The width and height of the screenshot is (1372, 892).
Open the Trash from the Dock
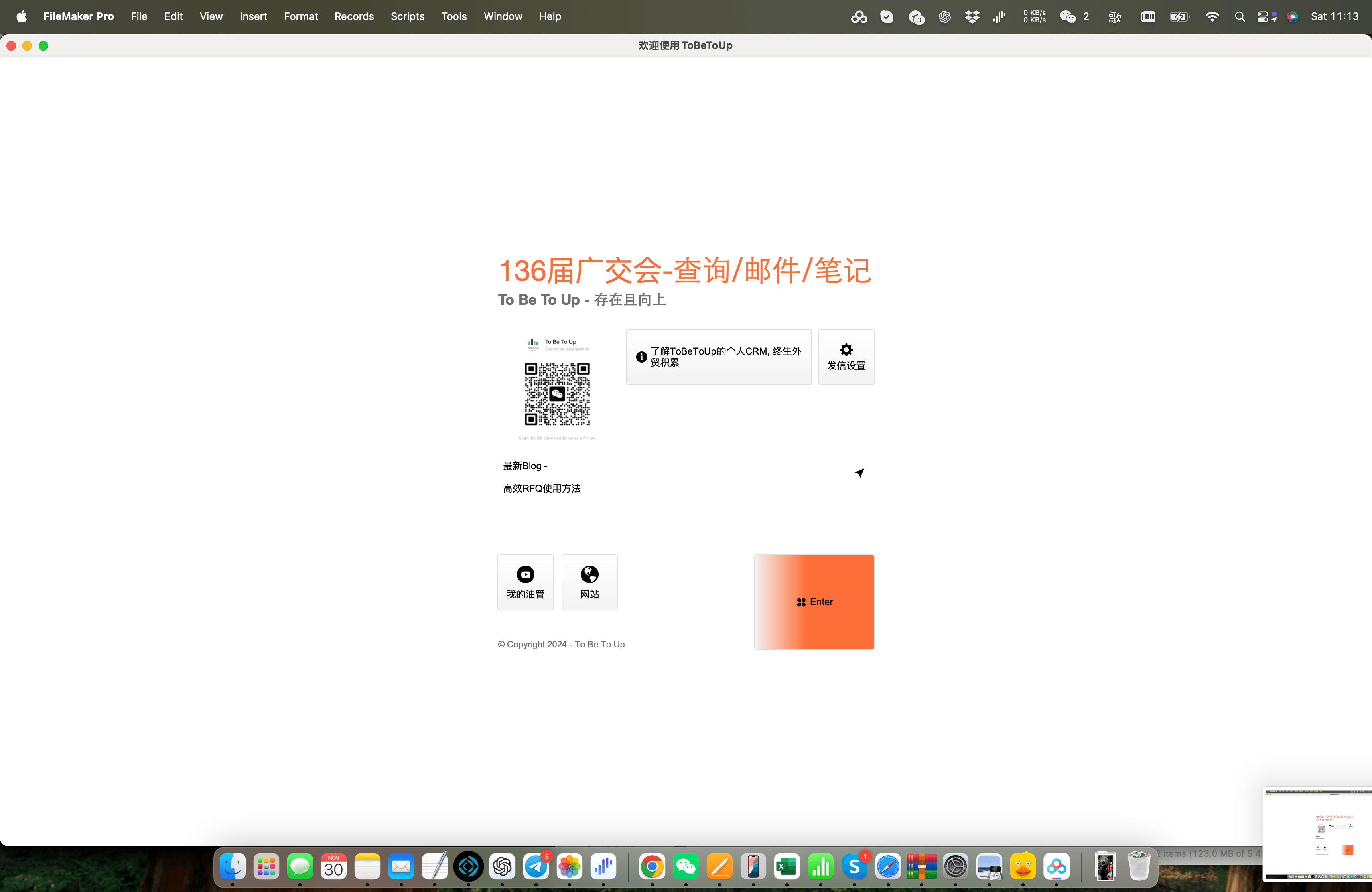(1139, 866)
